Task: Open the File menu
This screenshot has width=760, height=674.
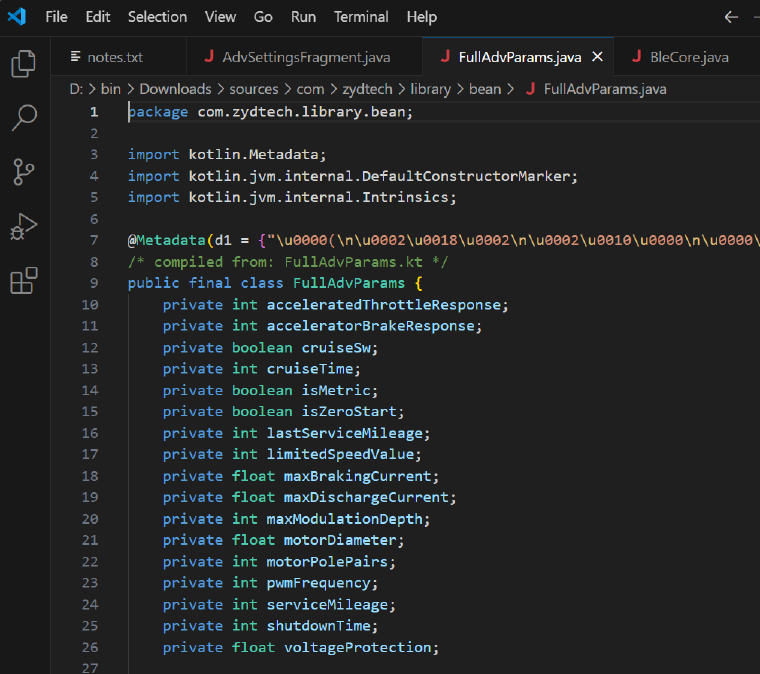Action: [x=56, y=17]
